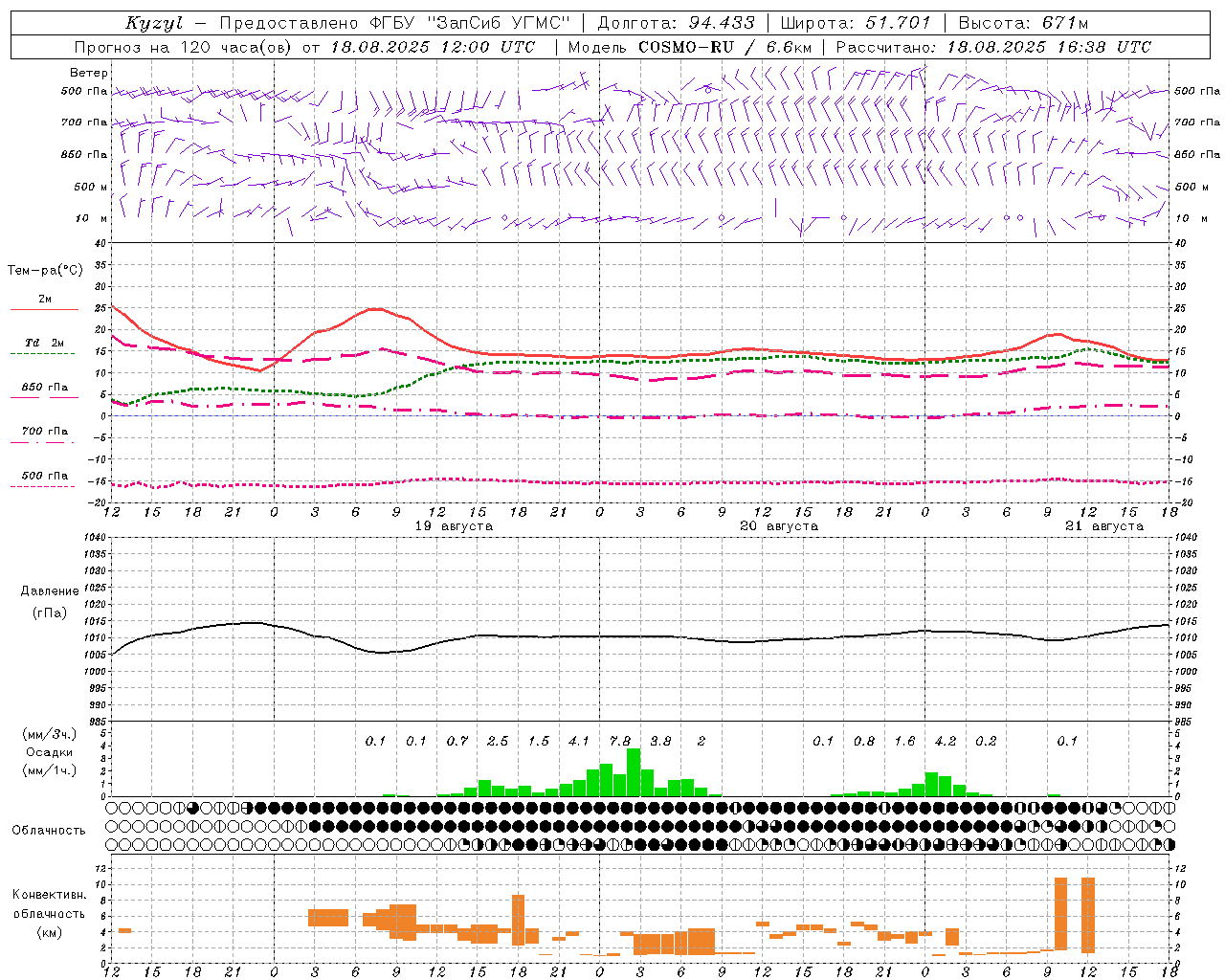
Task: Click the precipitation value "0.7"
Action: click(x=457, y=741)
